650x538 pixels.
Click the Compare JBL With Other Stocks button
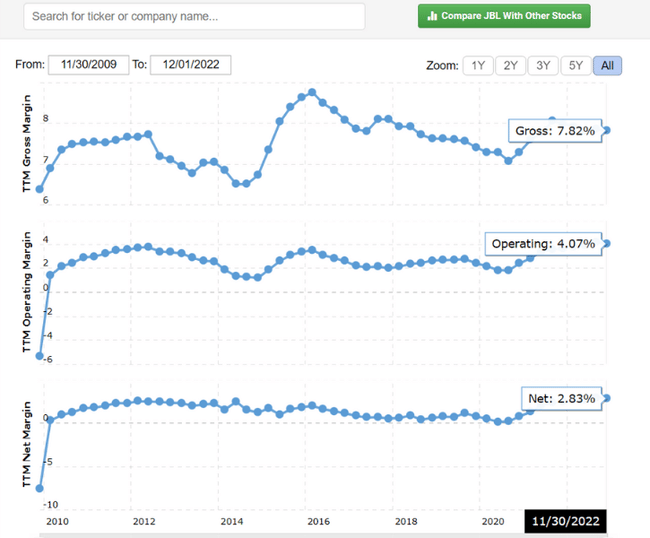pos(504,16)
